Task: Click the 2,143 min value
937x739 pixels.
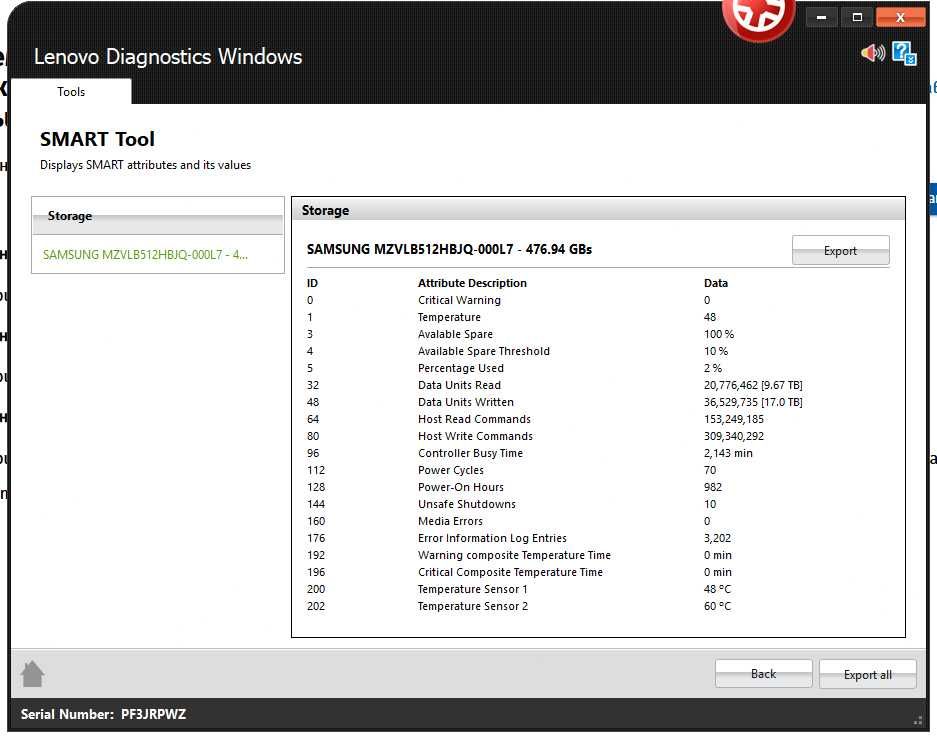Action: (728, 453)
